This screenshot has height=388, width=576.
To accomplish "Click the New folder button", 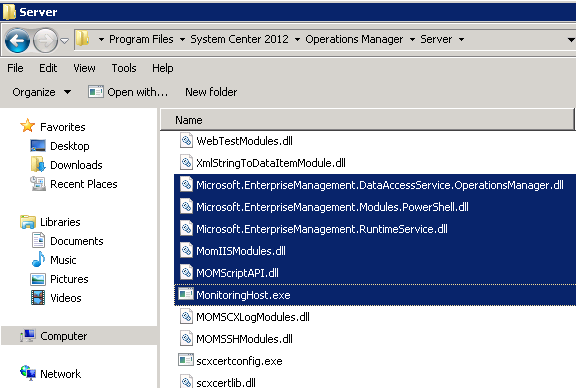I will click(x=211, y=92).
